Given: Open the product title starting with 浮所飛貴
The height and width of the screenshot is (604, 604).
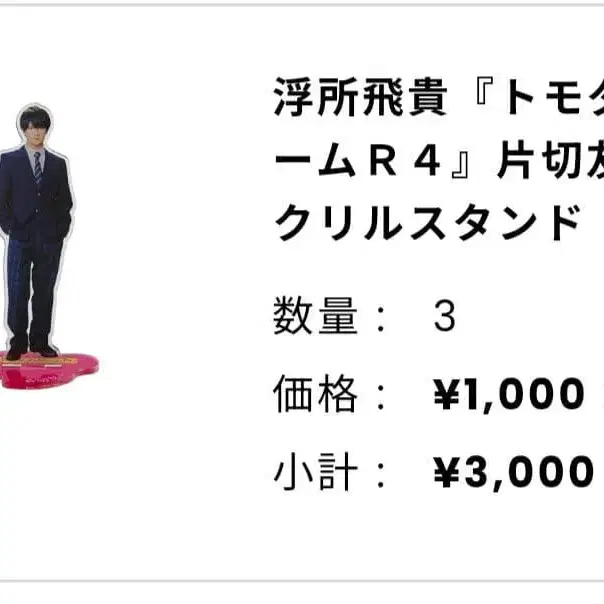Looking at the screenshot, I should pyautogui.click(x=439, y=159).
